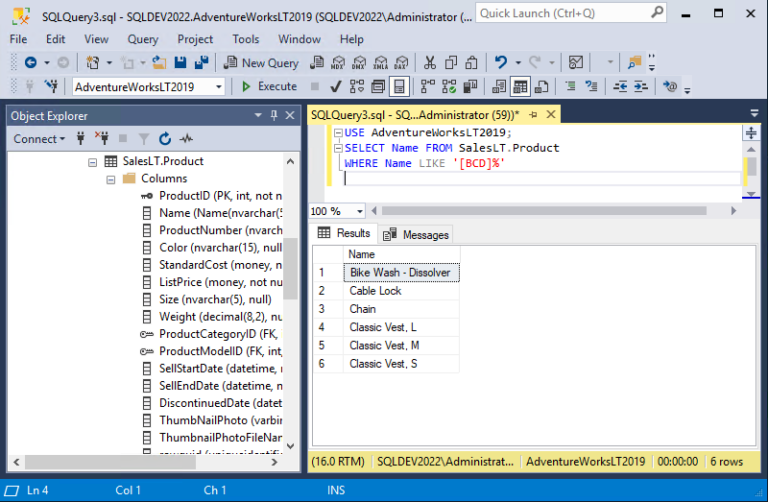Refresh the Object Explorer tree

pyautogui.click(x=165, y=139)
